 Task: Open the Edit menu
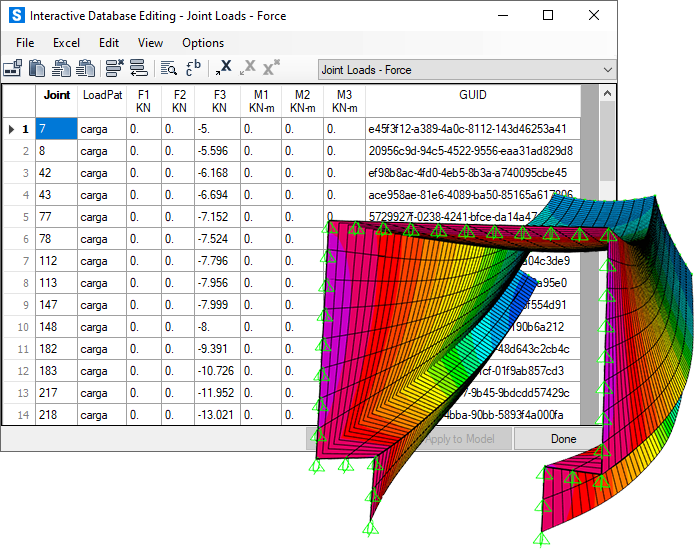[109, 43]
